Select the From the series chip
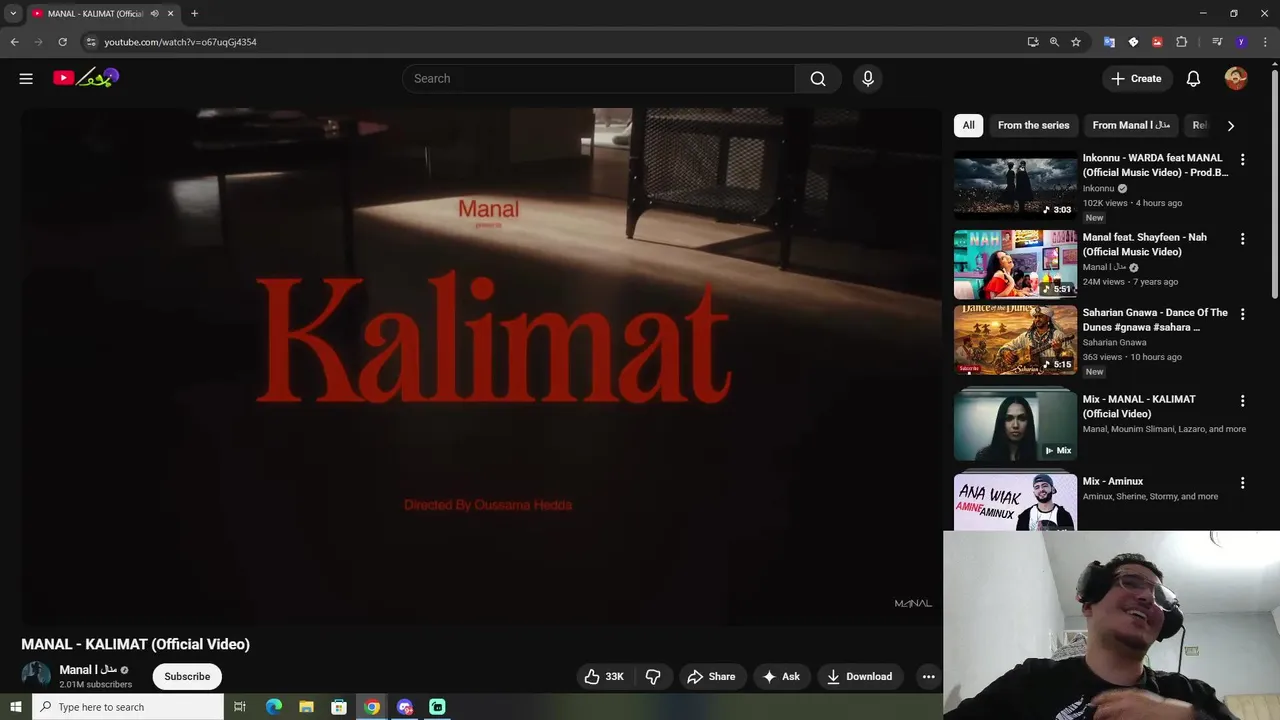Viewport: 1280px width, 720px height. point(1033,125)
